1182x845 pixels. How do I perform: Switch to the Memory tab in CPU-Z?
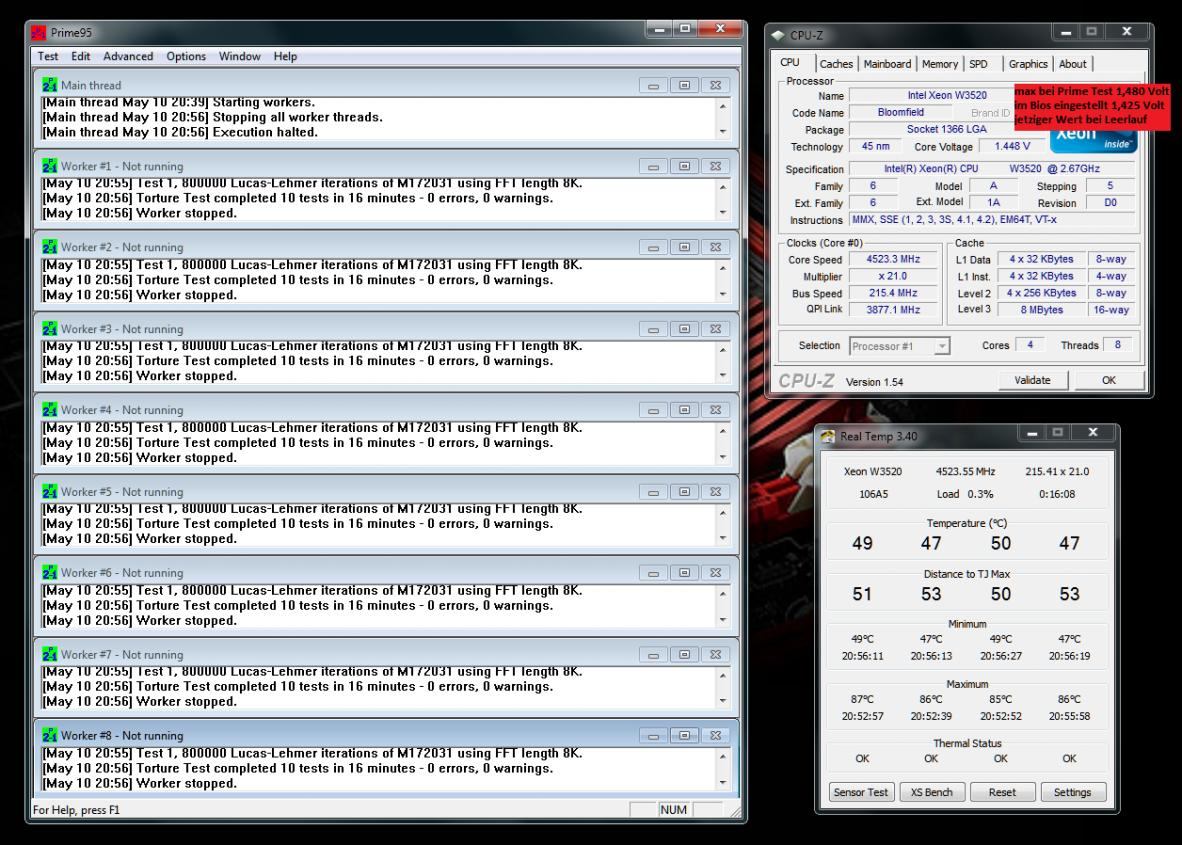point(940,64)
